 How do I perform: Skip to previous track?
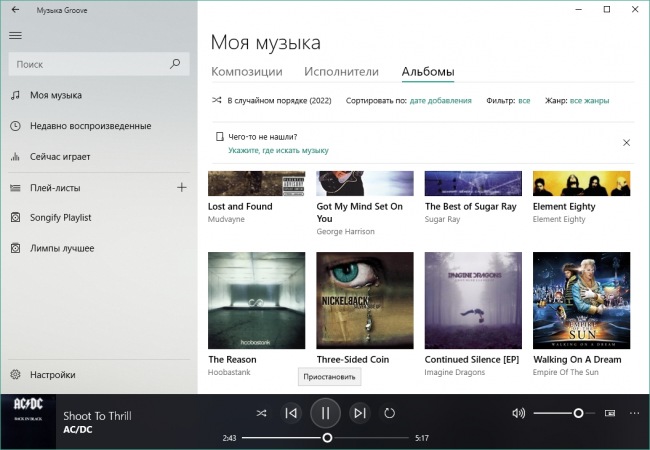click(291, 413)
